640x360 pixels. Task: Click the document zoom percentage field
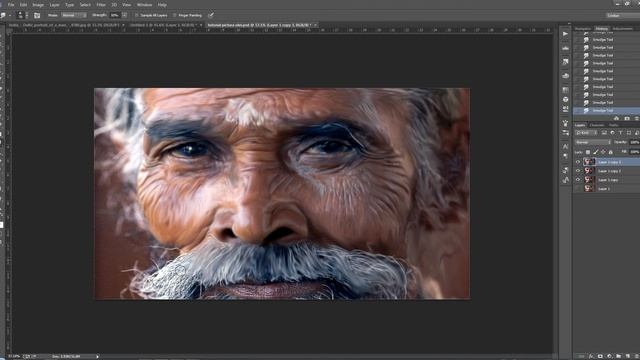click(x=14, y=357)
